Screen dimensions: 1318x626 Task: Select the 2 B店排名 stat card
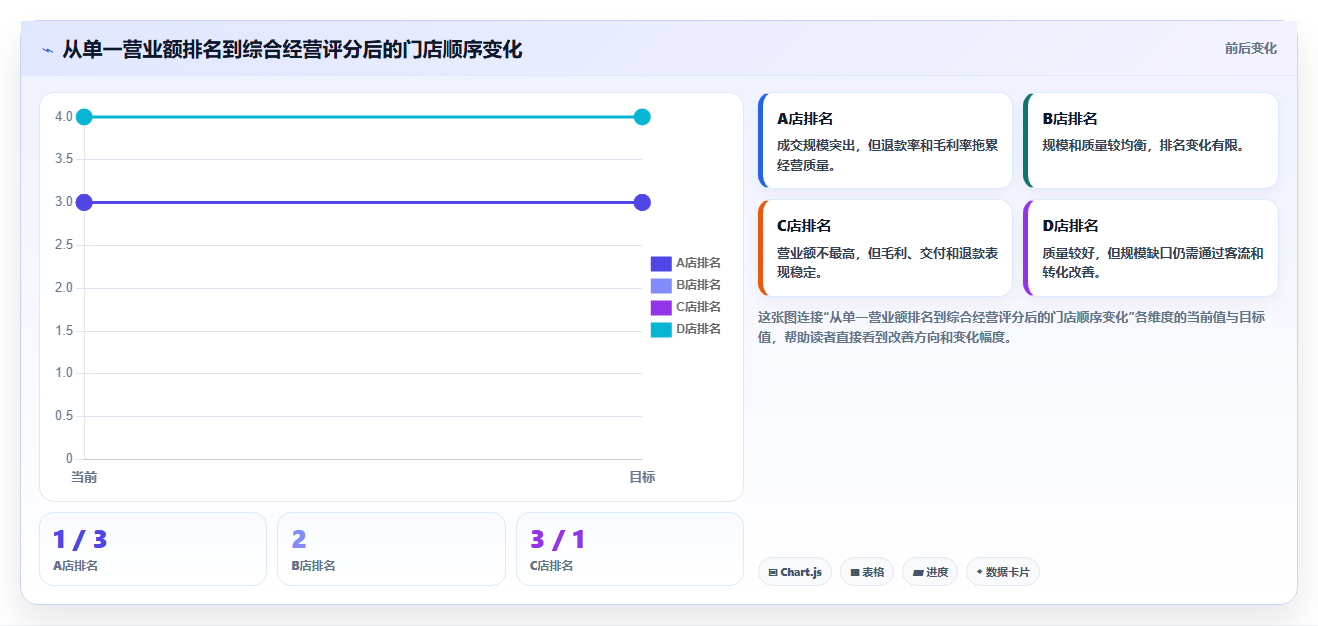click(x=391, y=549)
